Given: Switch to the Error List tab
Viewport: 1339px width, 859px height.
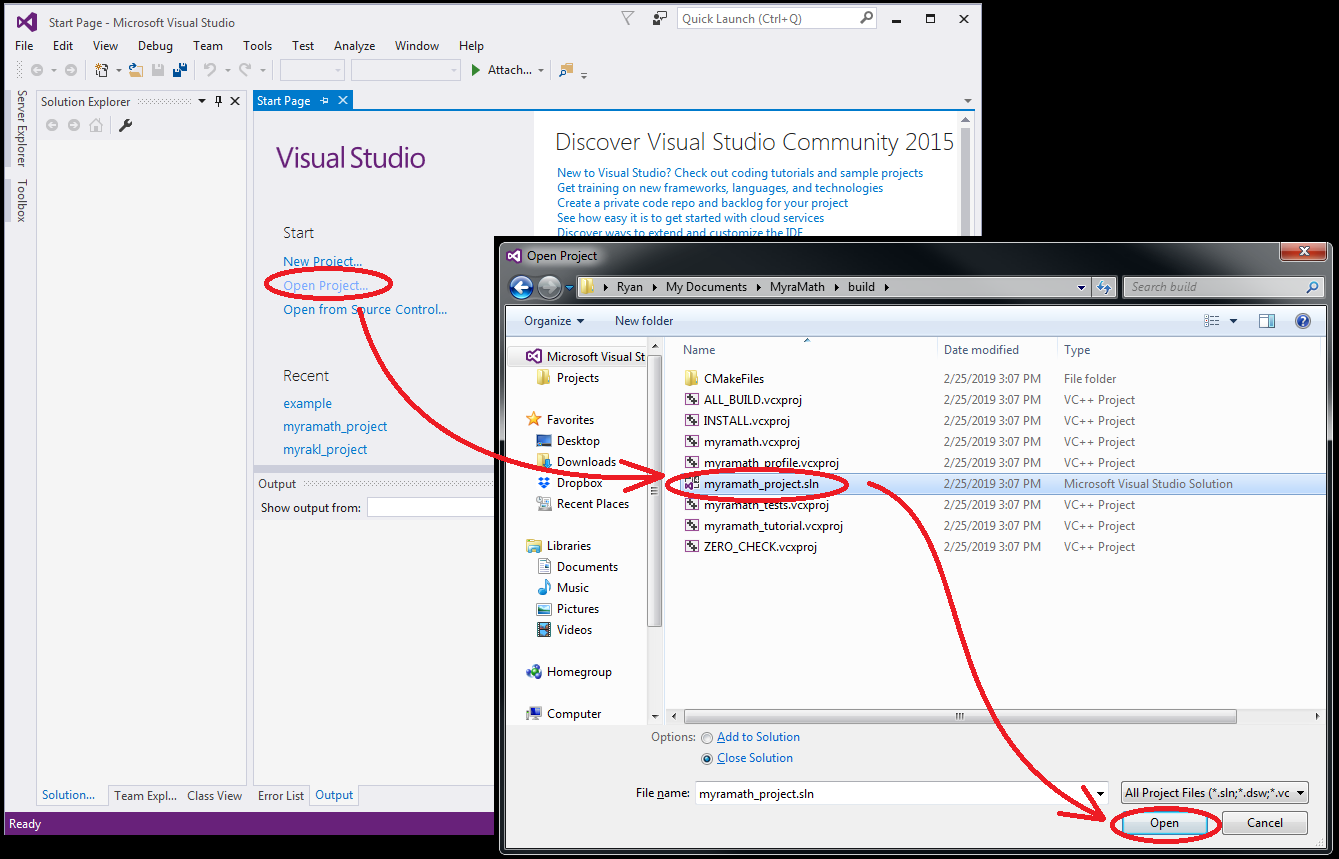Looking at the screenshot, I should (x=281, y=796).
